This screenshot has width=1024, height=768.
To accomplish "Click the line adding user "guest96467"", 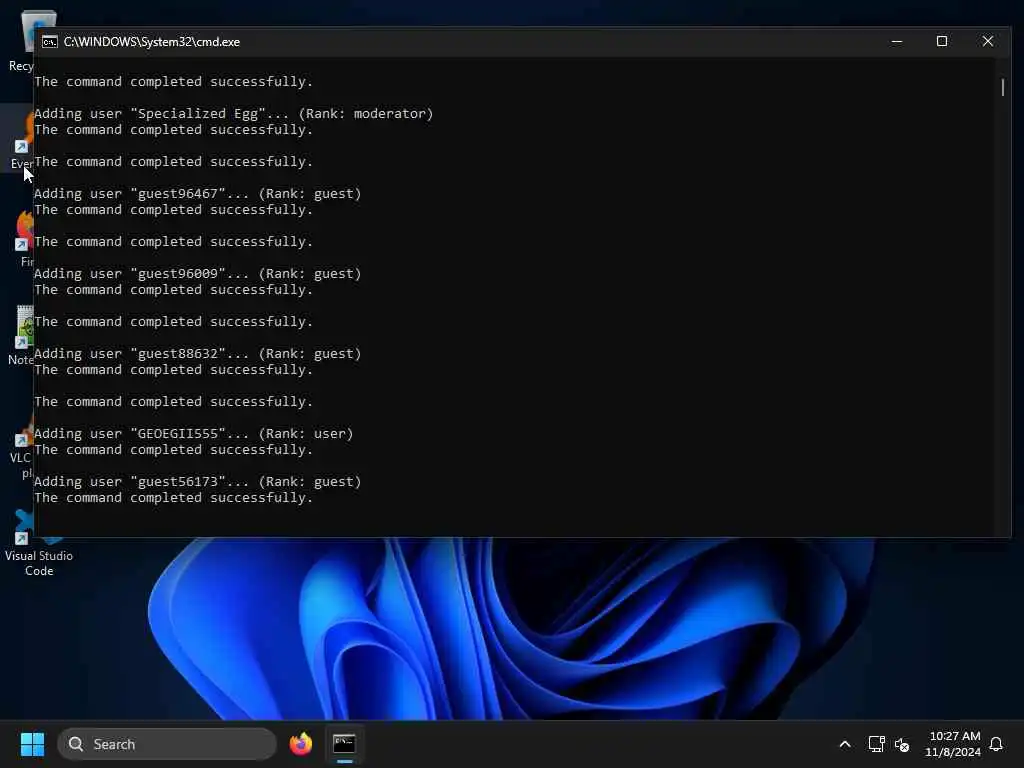I will pos(198,194).
